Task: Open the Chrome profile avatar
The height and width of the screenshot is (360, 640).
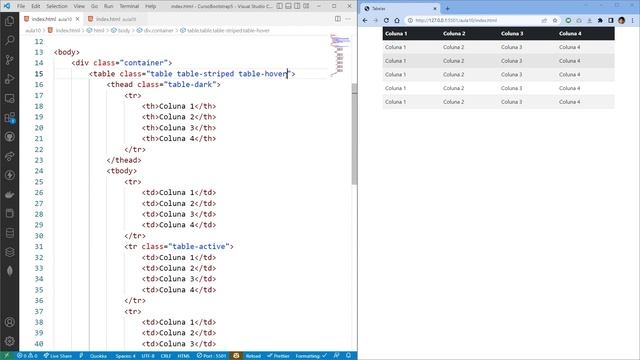Action: tap(621, 20)
